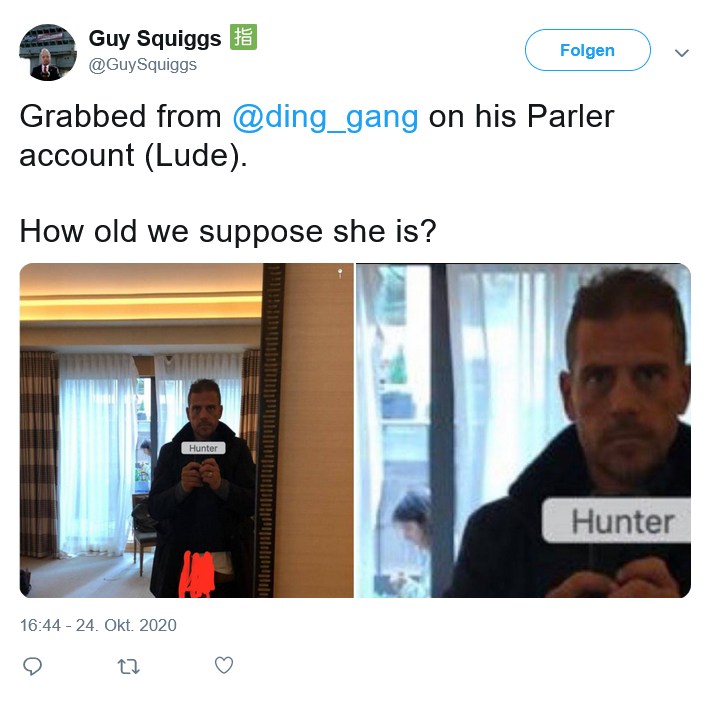Like the tweet with the heart icon

coord(224,665)
